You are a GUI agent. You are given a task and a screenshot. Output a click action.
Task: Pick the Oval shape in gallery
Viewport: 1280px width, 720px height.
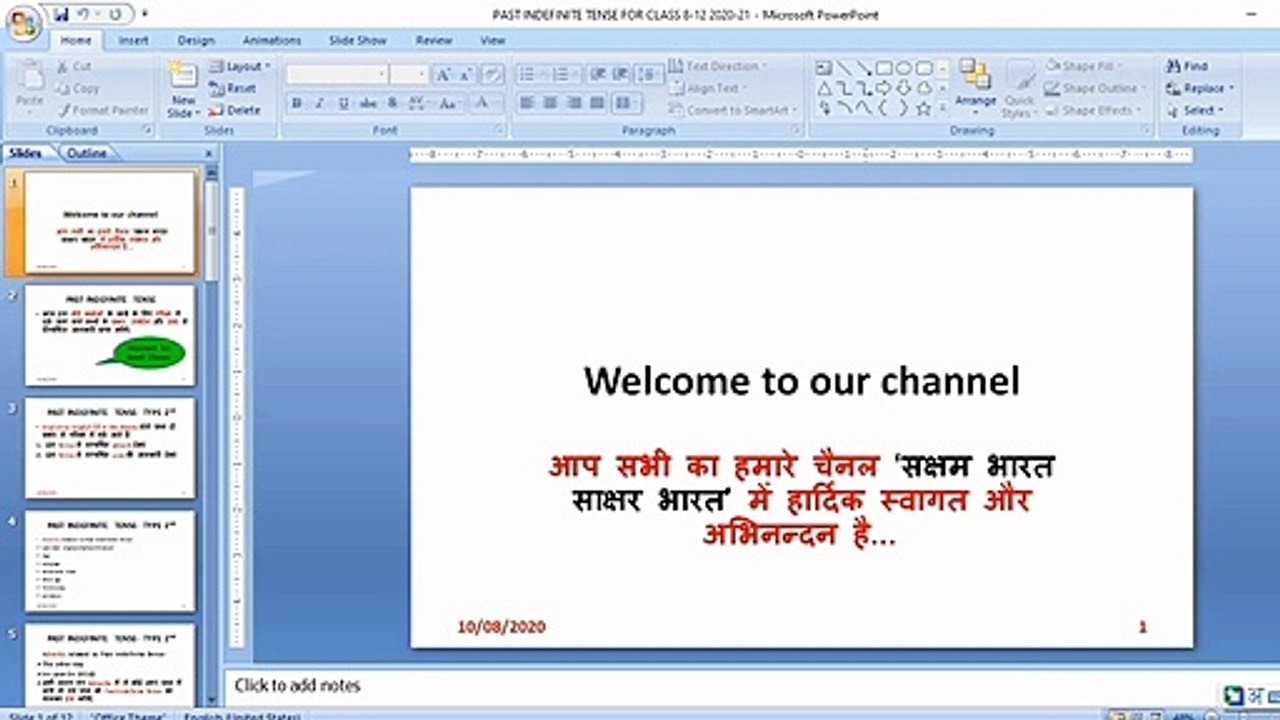tap(903, 69)
